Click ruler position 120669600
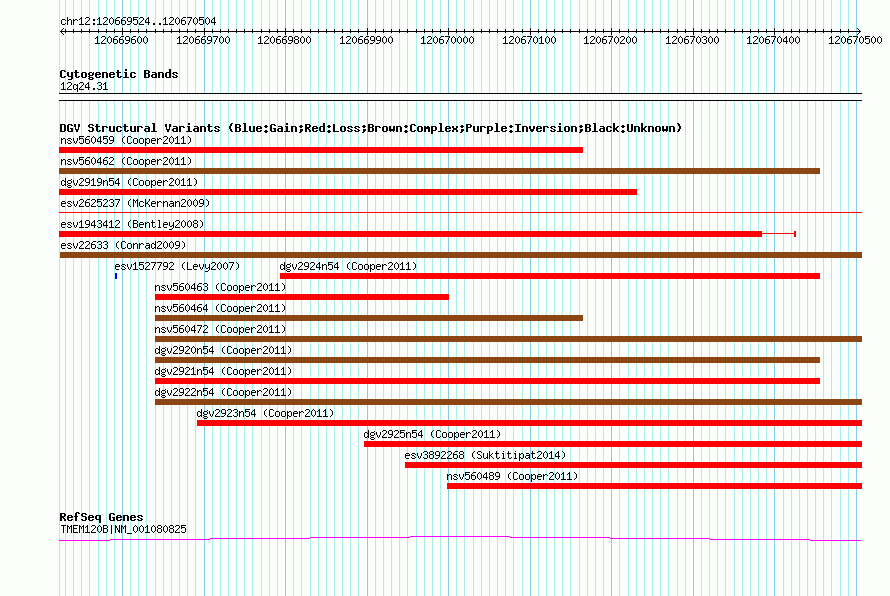890x596 pixels. pos(121,40)
